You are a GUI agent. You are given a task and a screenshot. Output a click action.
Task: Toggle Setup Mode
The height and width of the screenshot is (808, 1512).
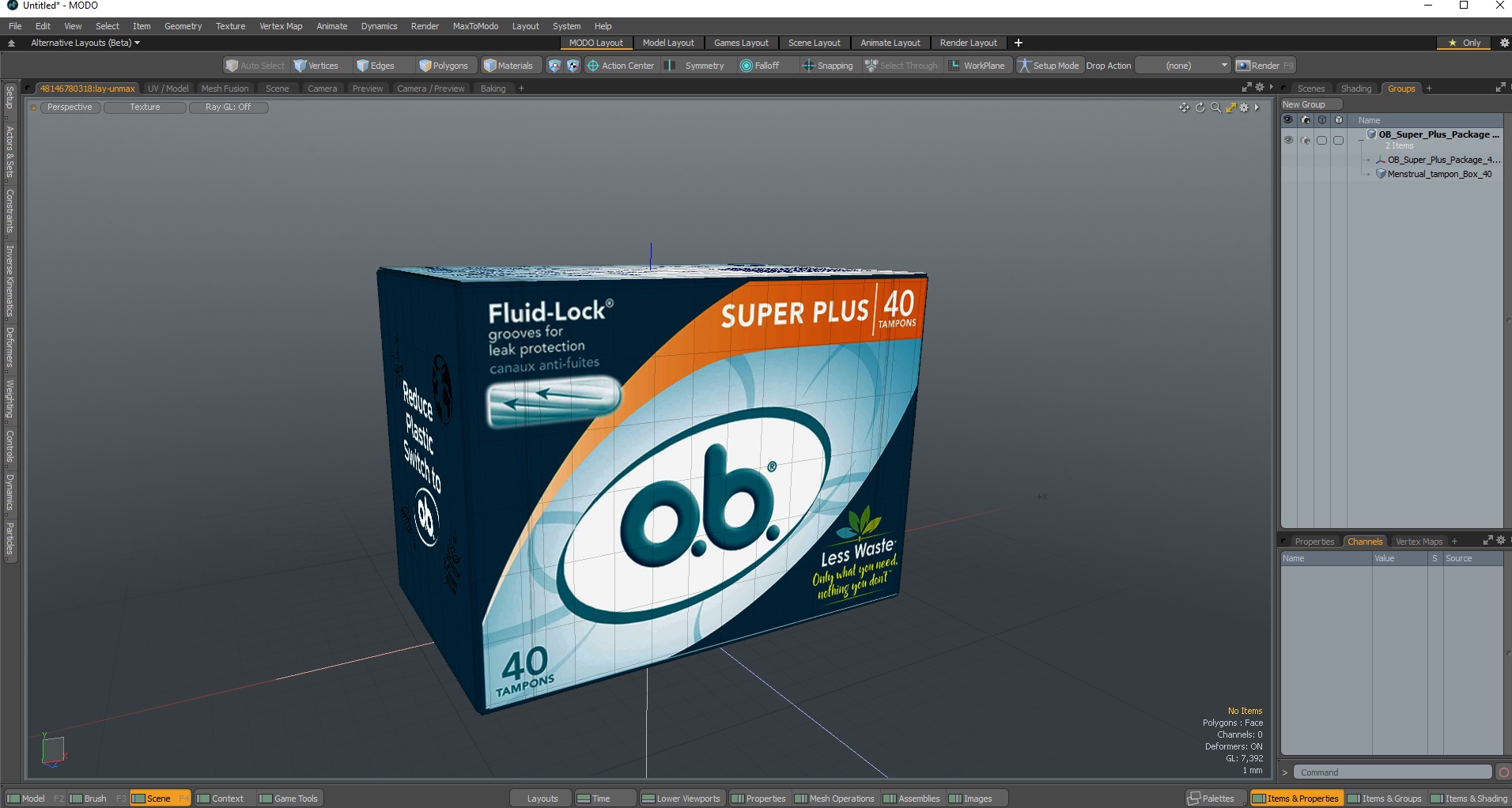pos(1049,66)
